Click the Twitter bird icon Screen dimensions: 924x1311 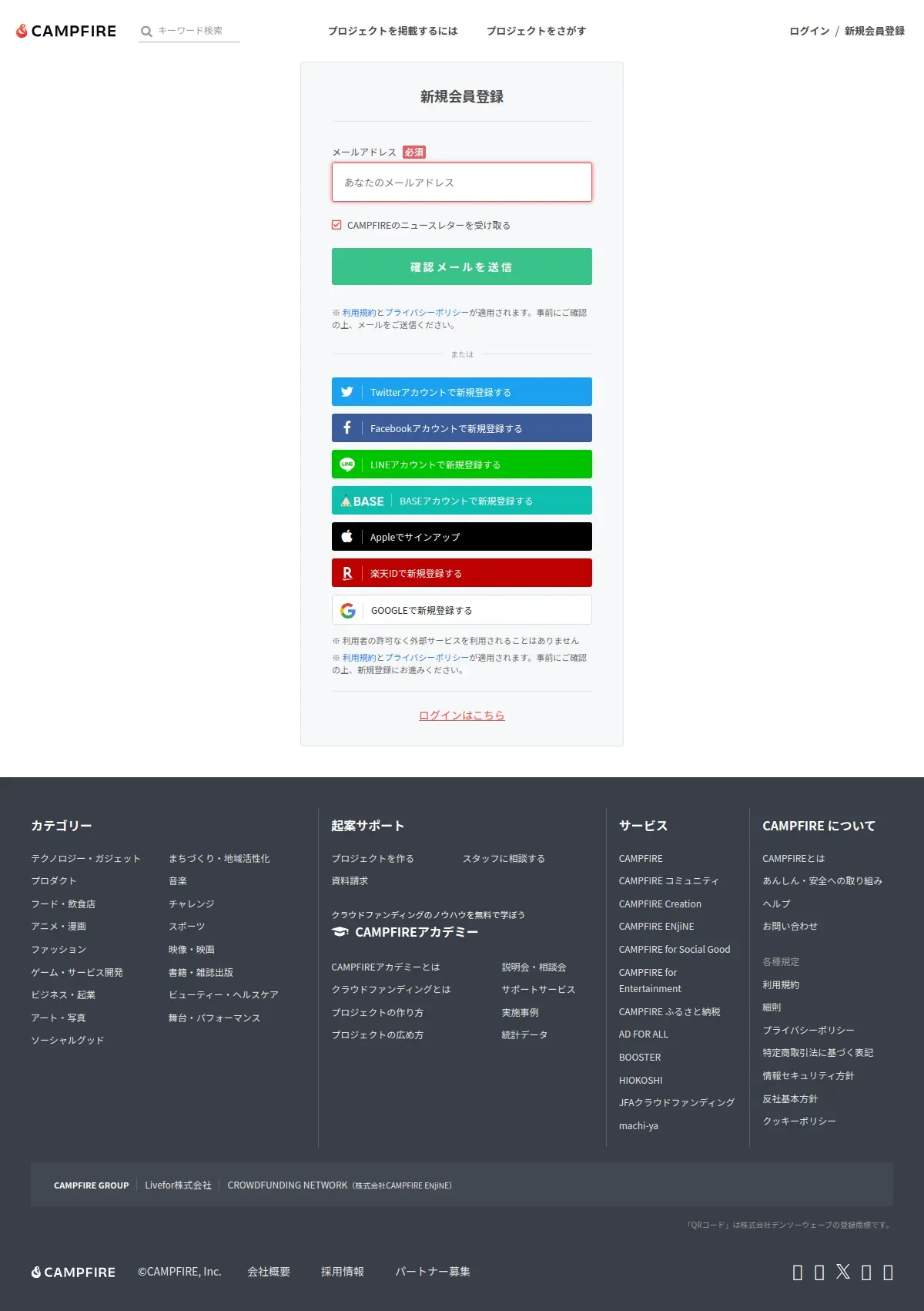tap(347, 392)
